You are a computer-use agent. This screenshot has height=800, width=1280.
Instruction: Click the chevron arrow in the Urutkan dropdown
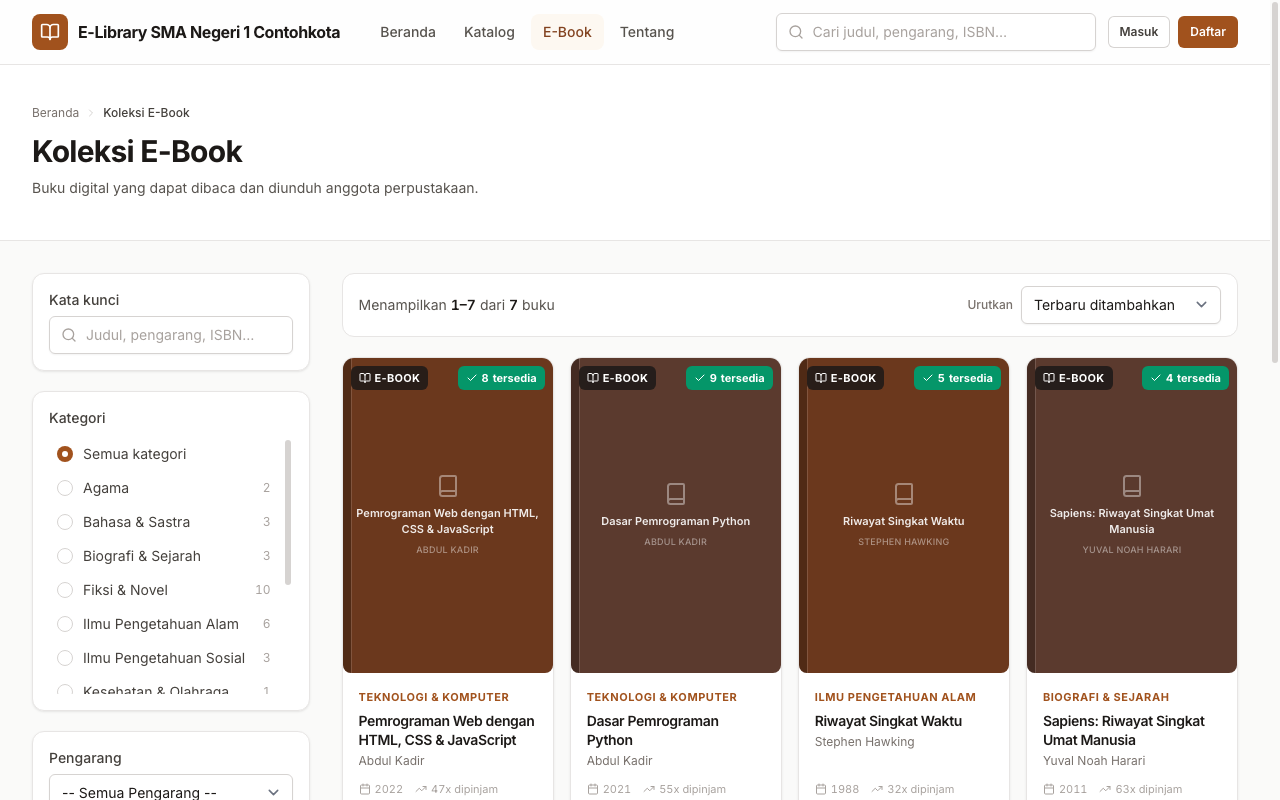(1202, 305)
